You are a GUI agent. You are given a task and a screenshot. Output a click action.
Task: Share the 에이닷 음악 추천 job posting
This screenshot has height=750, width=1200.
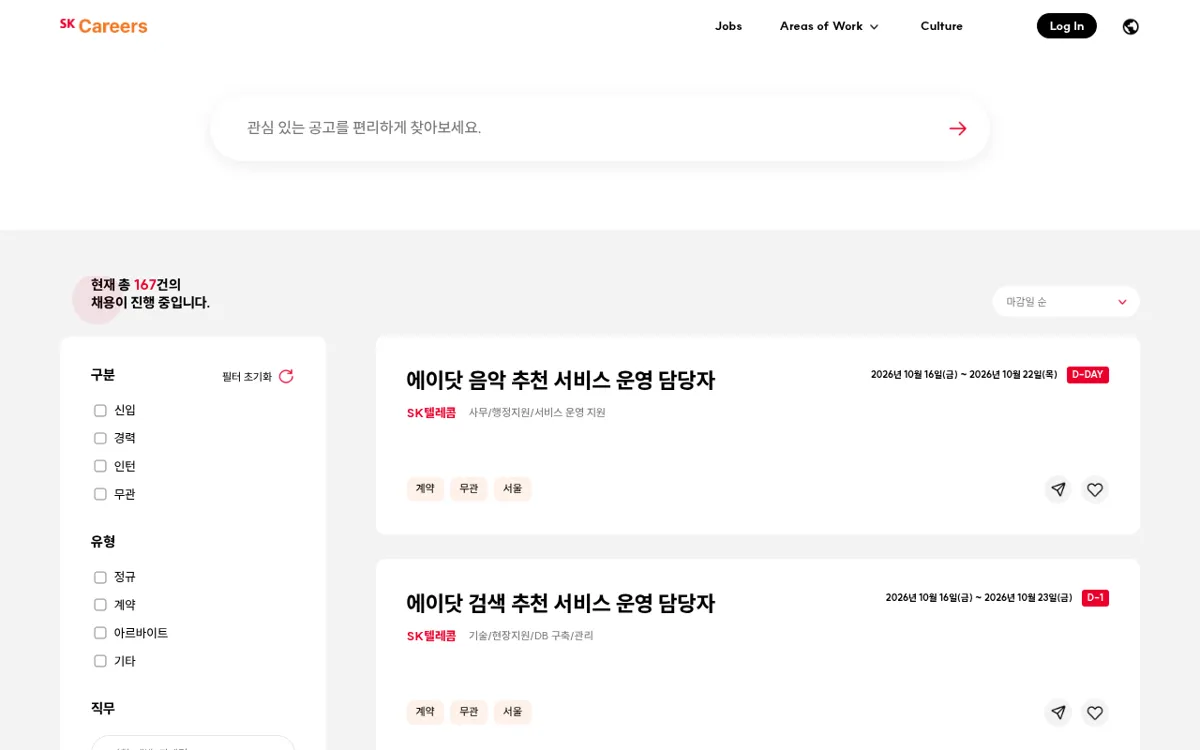click(1058, 489)
